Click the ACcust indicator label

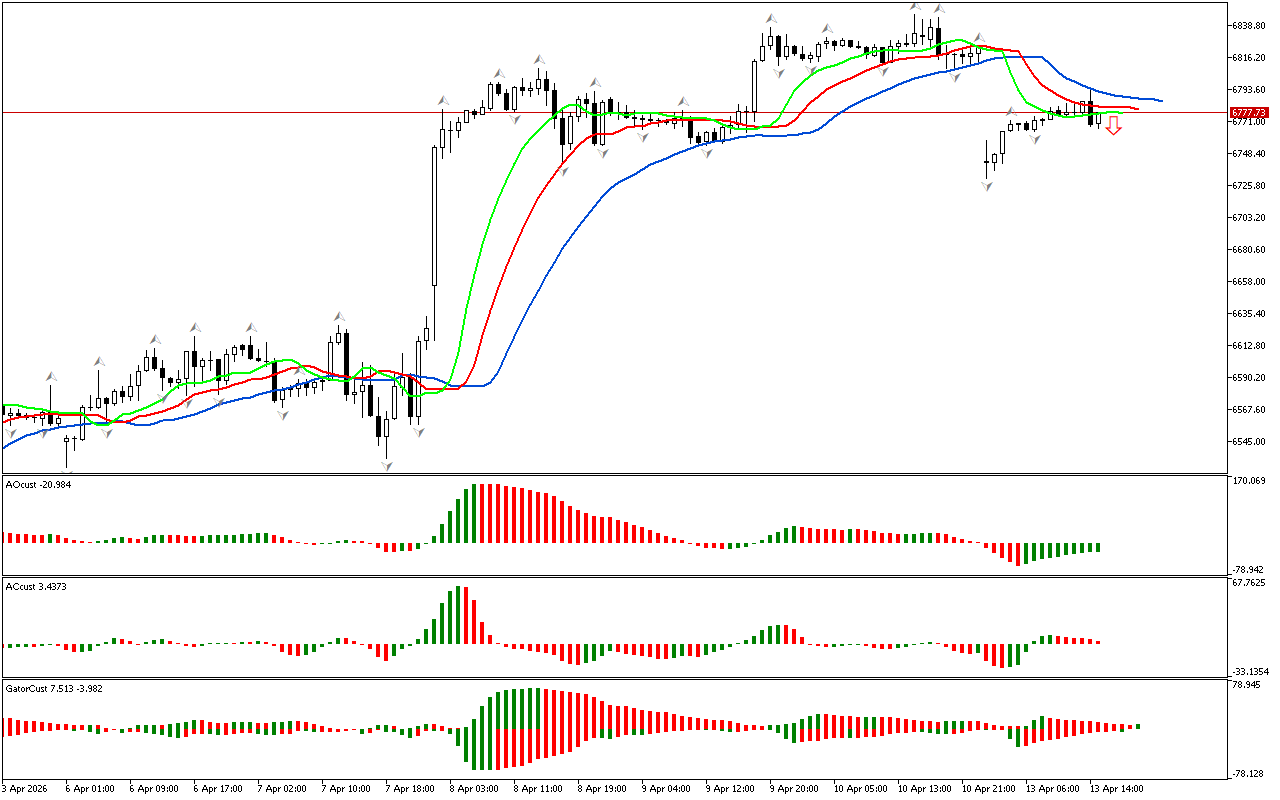(36, 587)
